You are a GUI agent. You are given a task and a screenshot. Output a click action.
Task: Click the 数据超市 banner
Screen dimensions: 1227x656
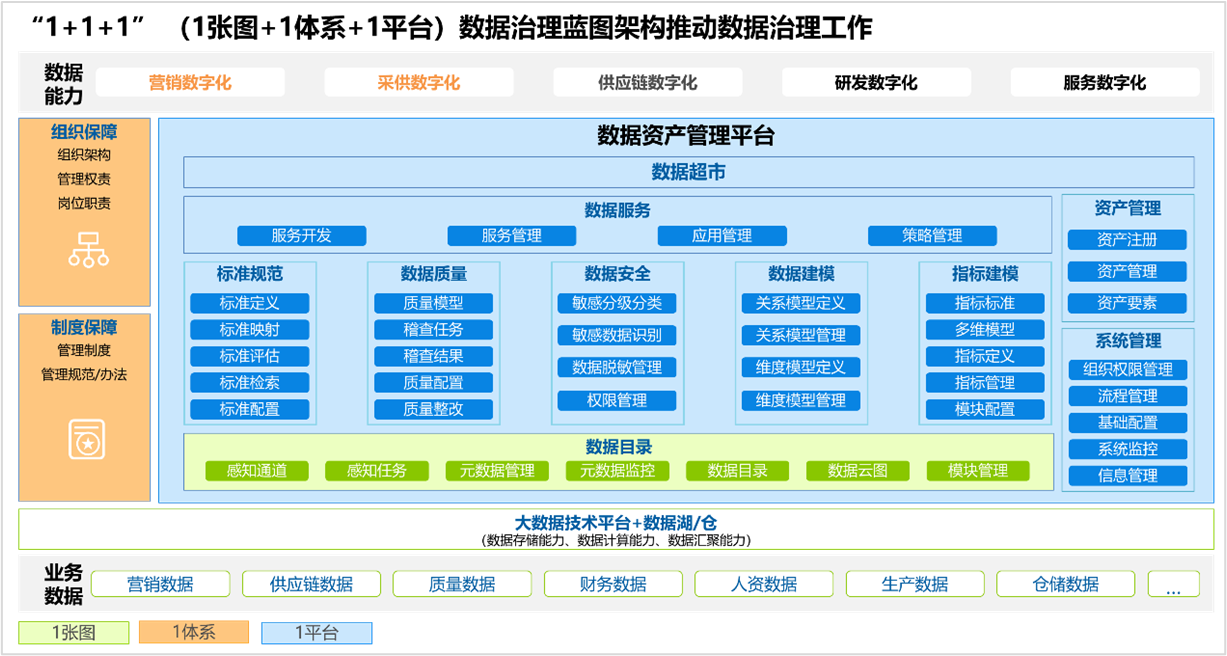(688, 172)
